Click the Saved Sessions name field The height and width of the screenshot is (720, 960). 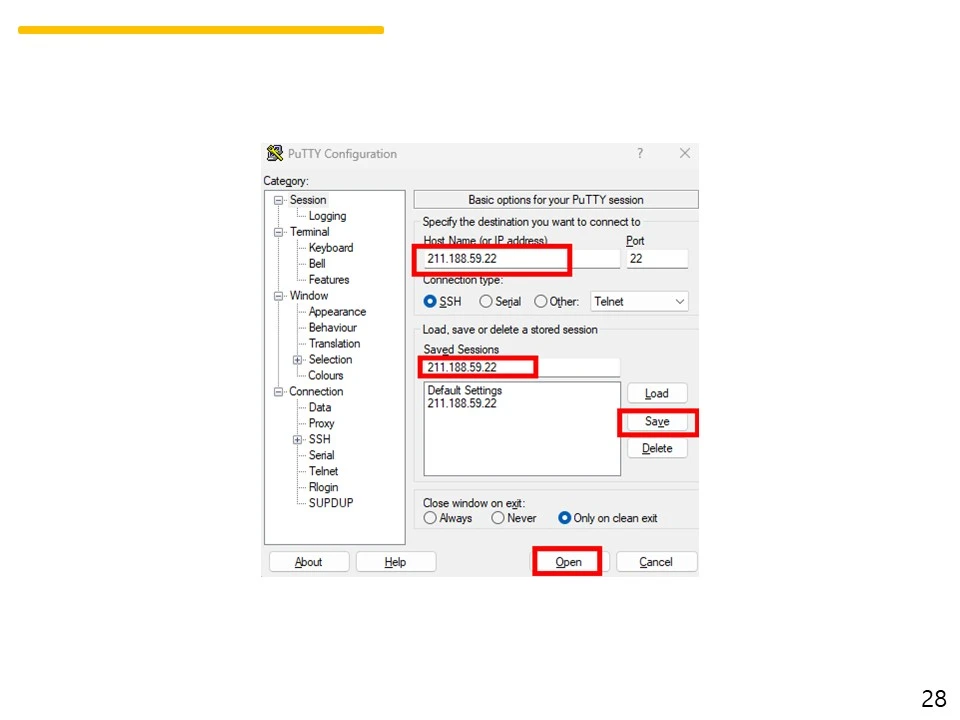coord(522,367)
